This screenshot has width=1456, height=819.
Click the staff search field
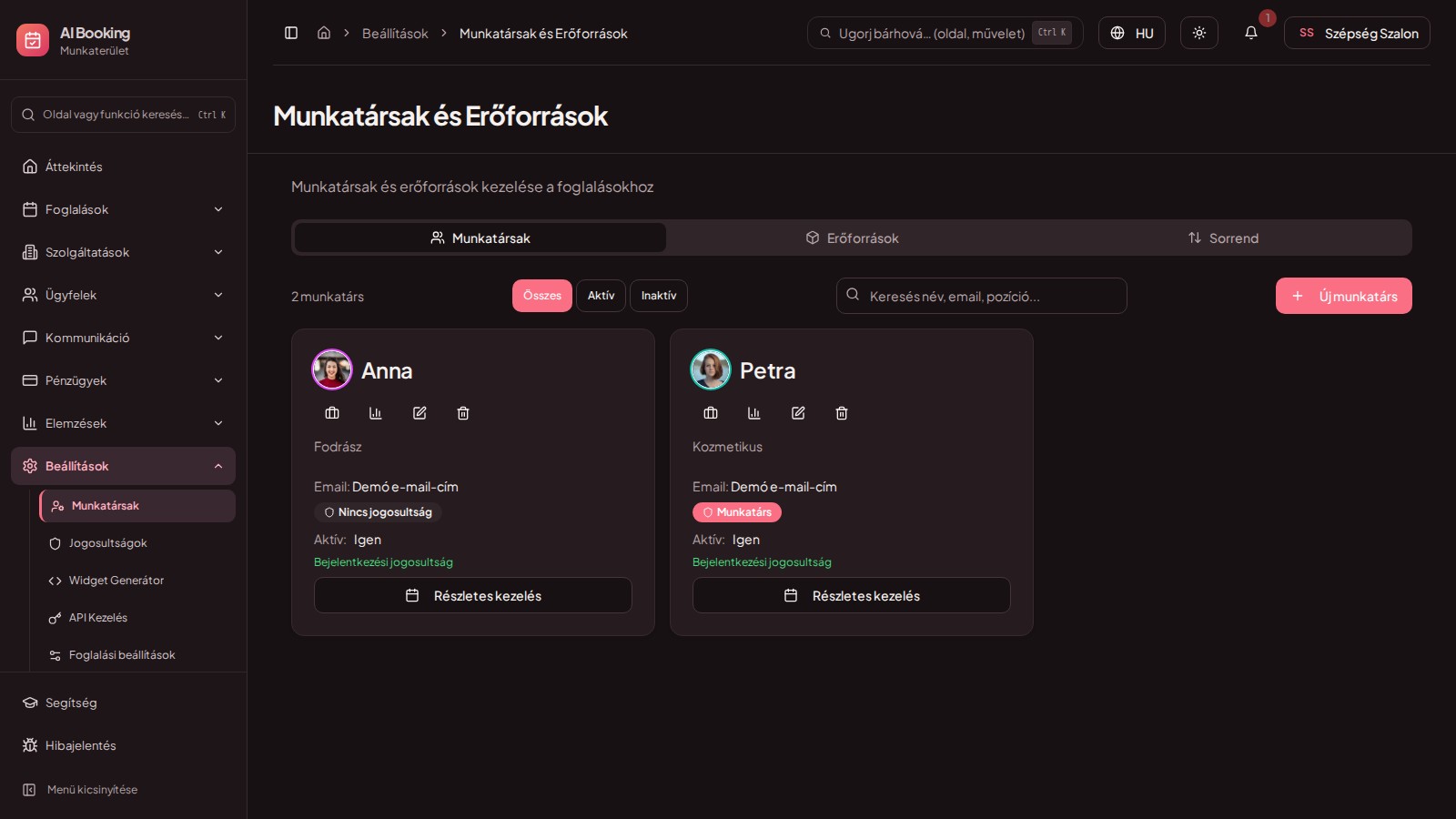(982, 296)
